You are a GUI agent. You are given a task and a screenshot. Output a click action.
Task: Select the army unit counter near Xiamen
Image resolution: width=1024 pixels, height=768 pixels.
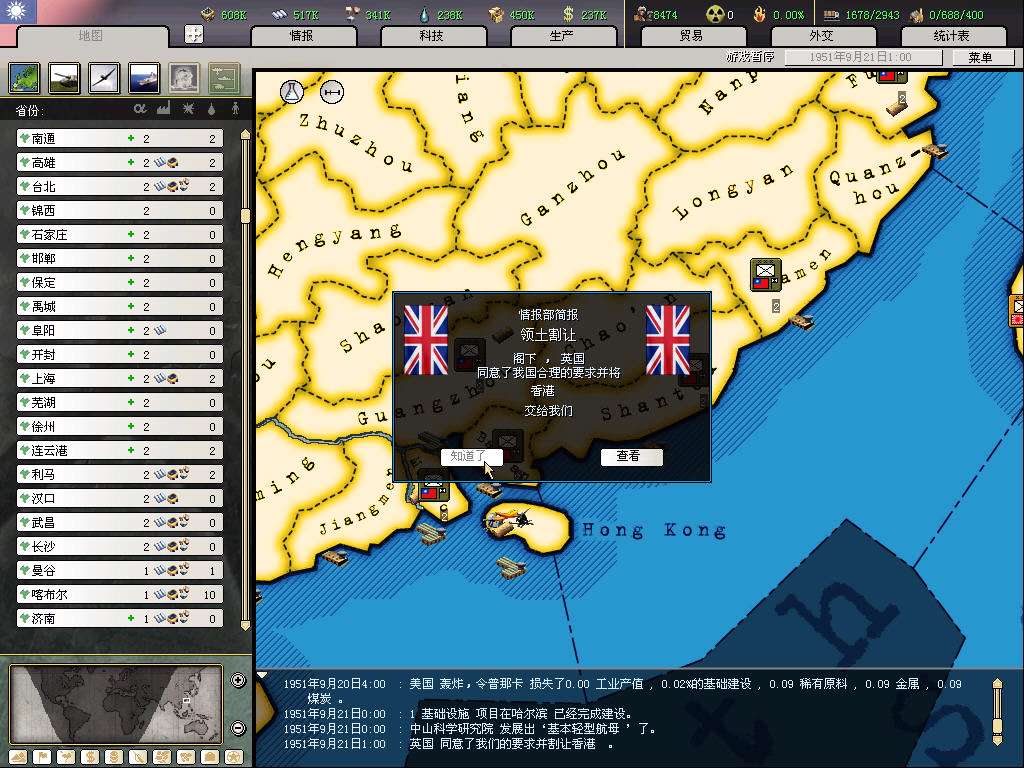tap(765, 274)
